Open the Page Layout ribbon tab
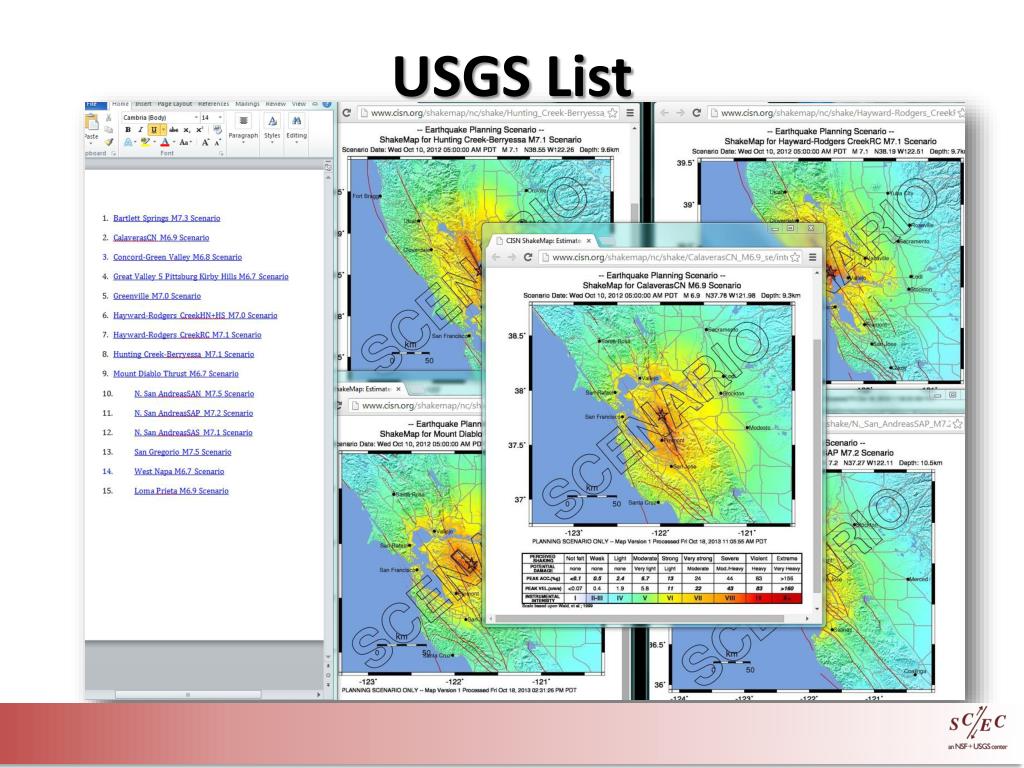The width and height of the screenshot is (1024, 768). 174,104
